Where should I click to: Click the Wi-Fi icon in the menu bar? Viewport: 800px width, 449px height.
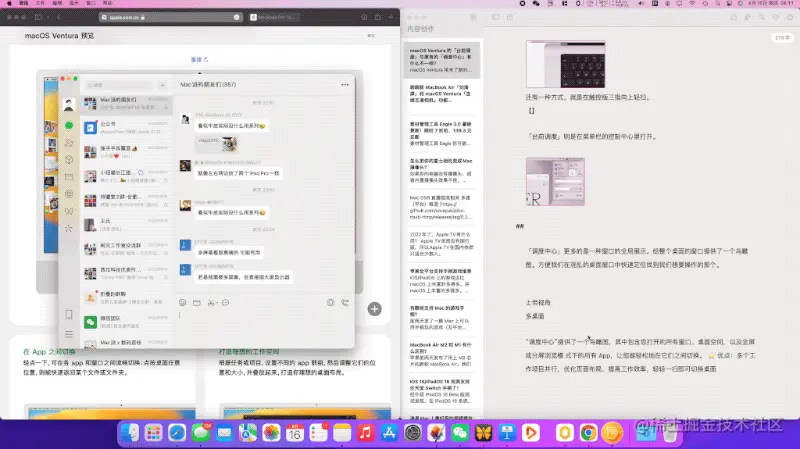click(x=692, y=3)
